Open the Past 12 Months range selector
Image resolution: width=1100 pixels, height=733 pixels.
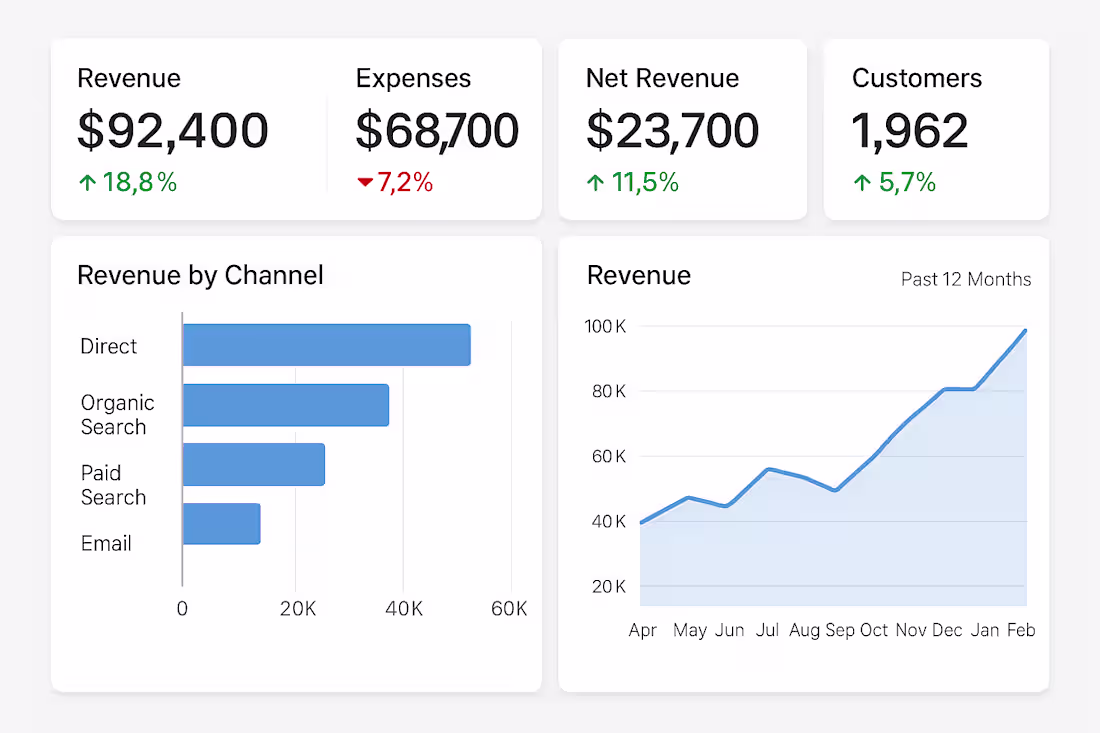[966, 280]
